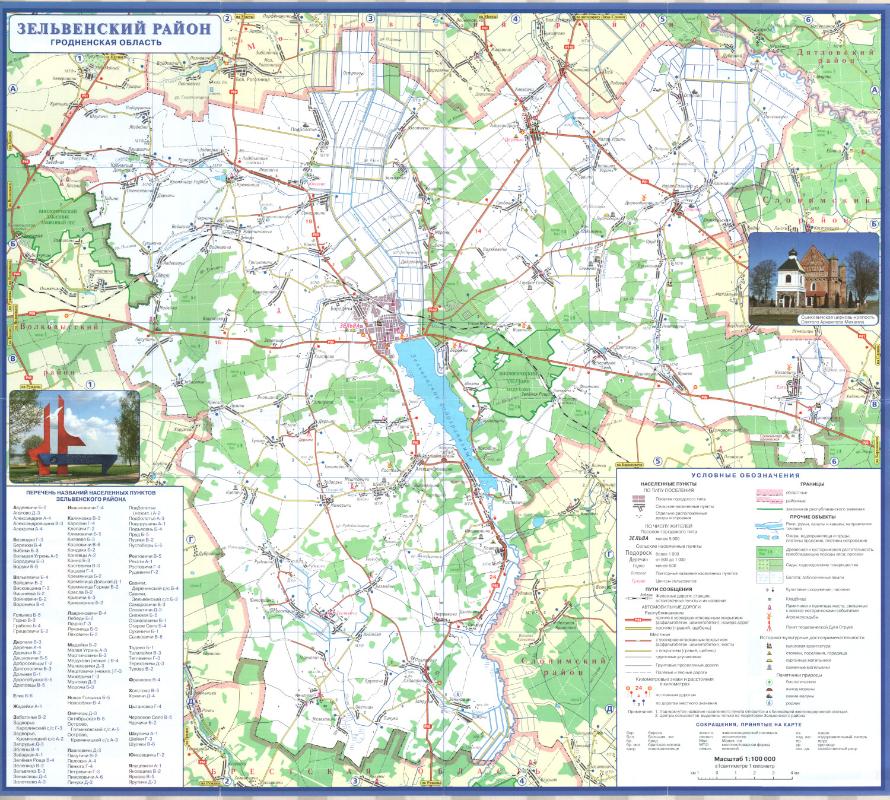Click the Границы section heading in legend
The image size is (890, 800).
(x=812, y=483)
